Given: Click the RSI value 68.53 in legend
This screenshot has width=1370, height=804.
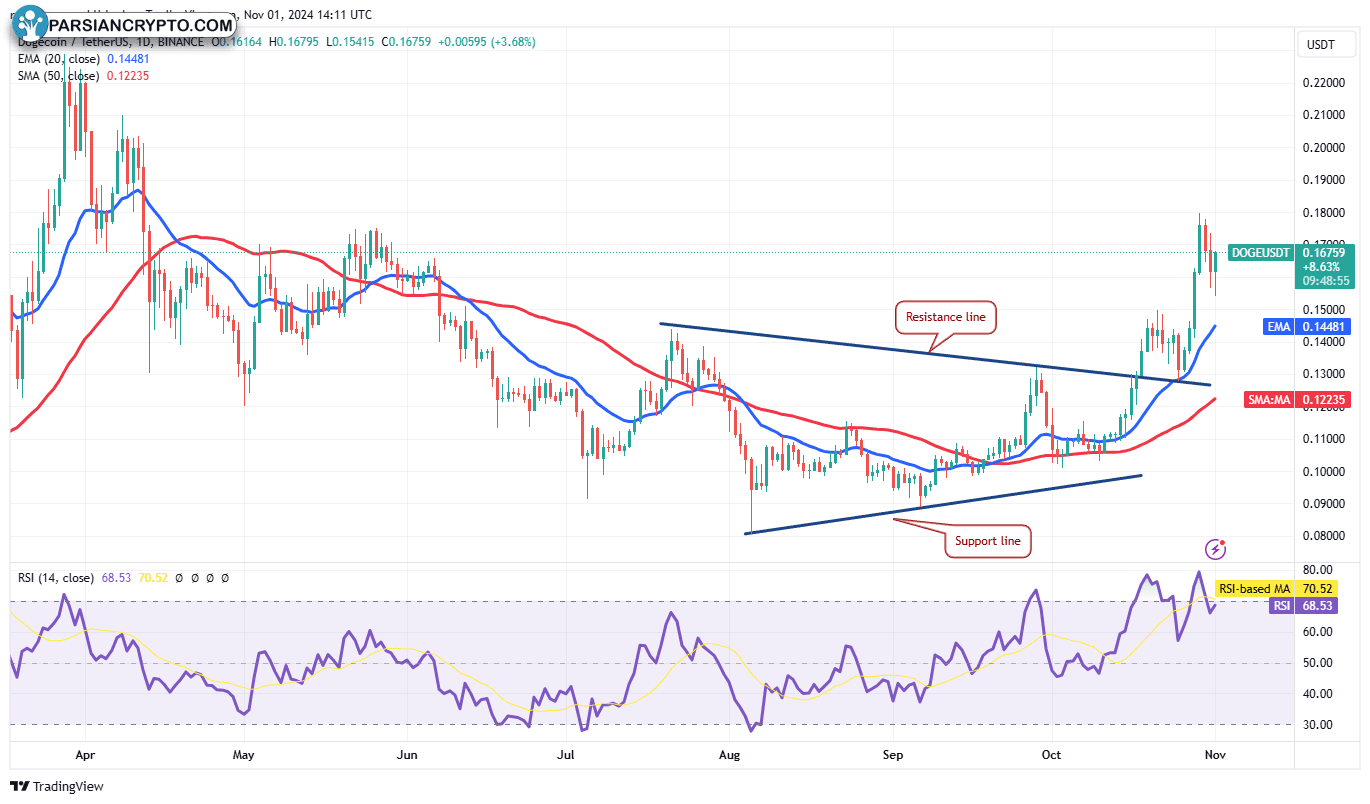Looking at the screenshot, I should [117, 578].
